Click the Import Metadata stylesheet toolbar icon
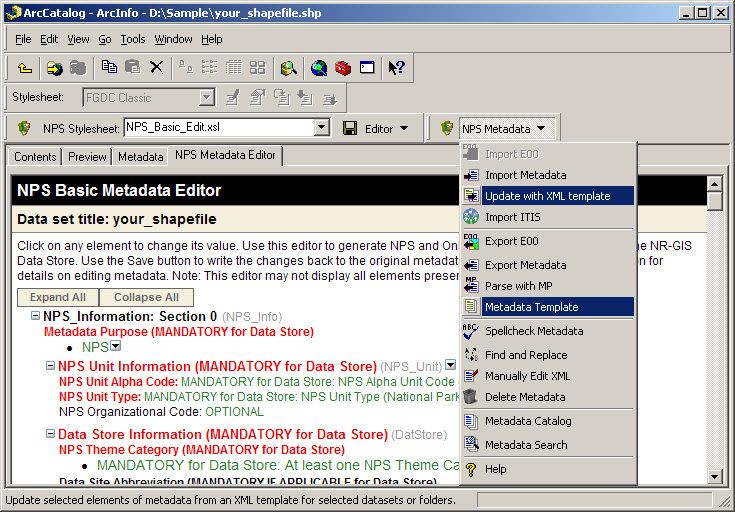 click(305, 98)
